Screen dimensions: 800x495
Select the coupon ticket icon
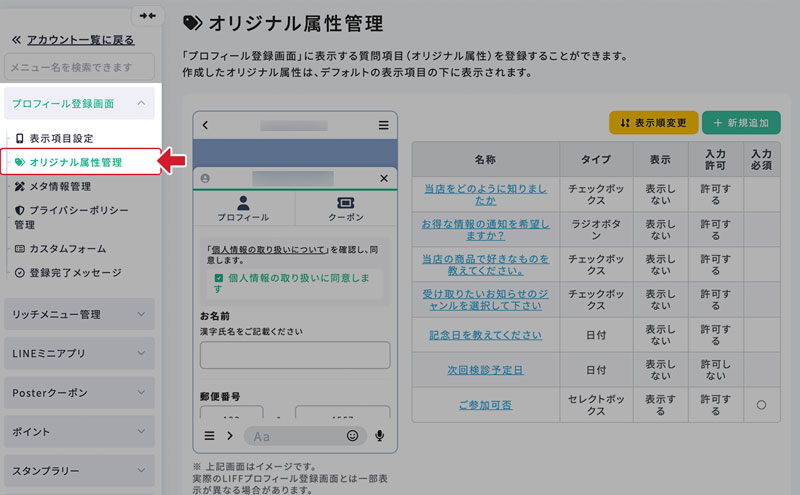pyautogui.click(x=345, y=203)
